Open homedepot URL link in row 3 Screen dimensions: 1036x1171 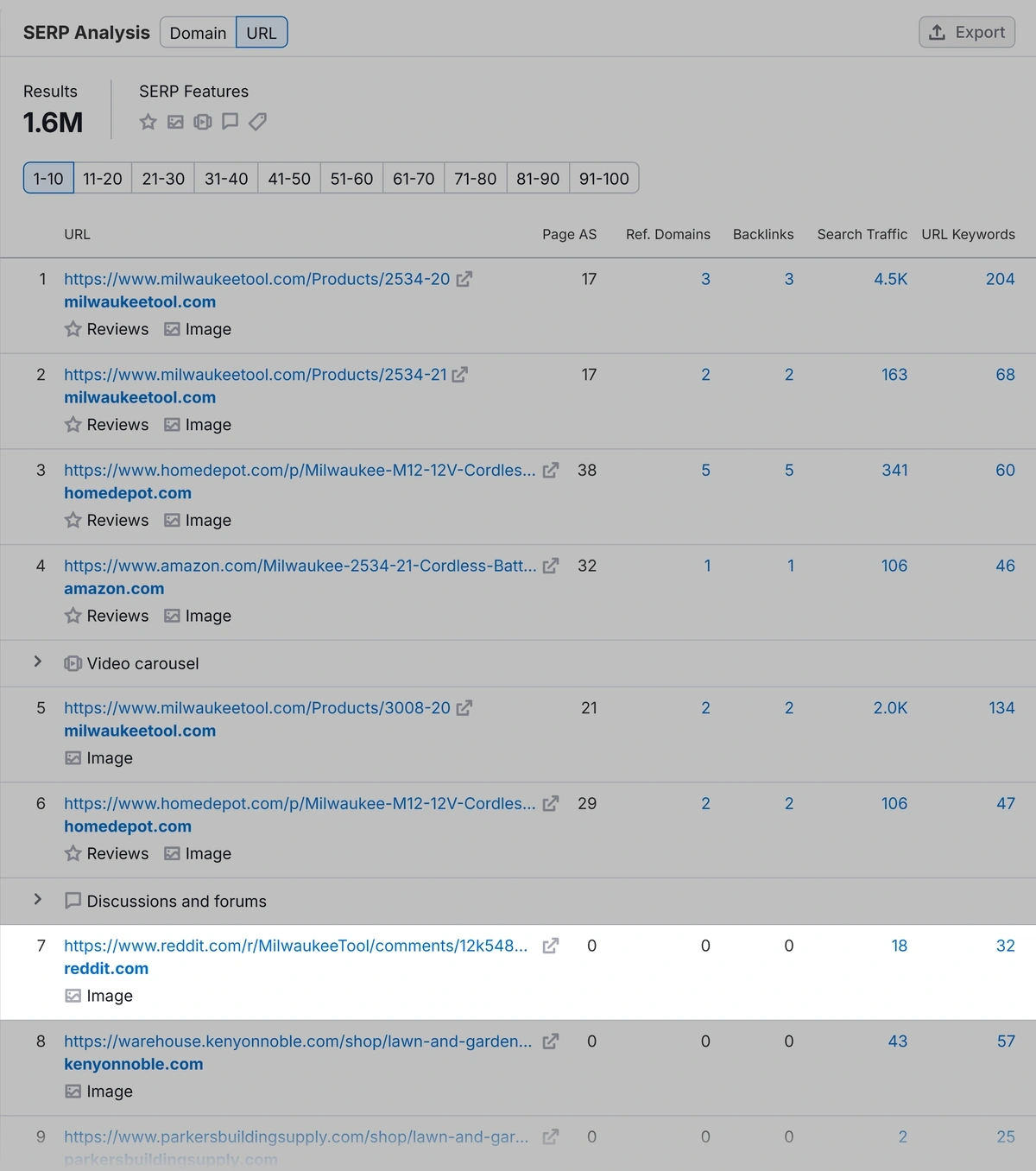[x=300, y=470]
